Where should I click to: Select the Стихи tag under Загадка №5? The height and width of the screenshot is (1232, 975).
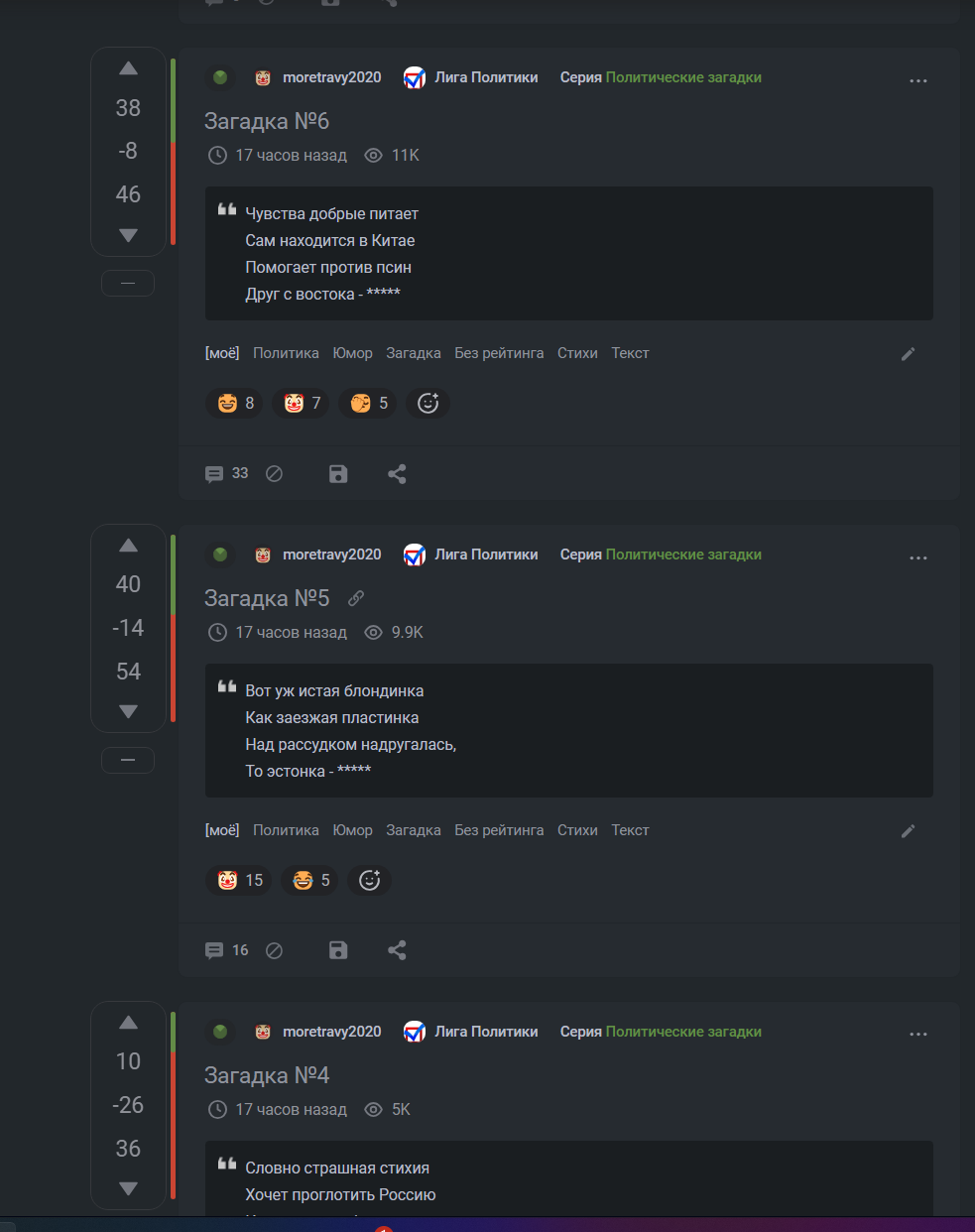click(577, 830)
